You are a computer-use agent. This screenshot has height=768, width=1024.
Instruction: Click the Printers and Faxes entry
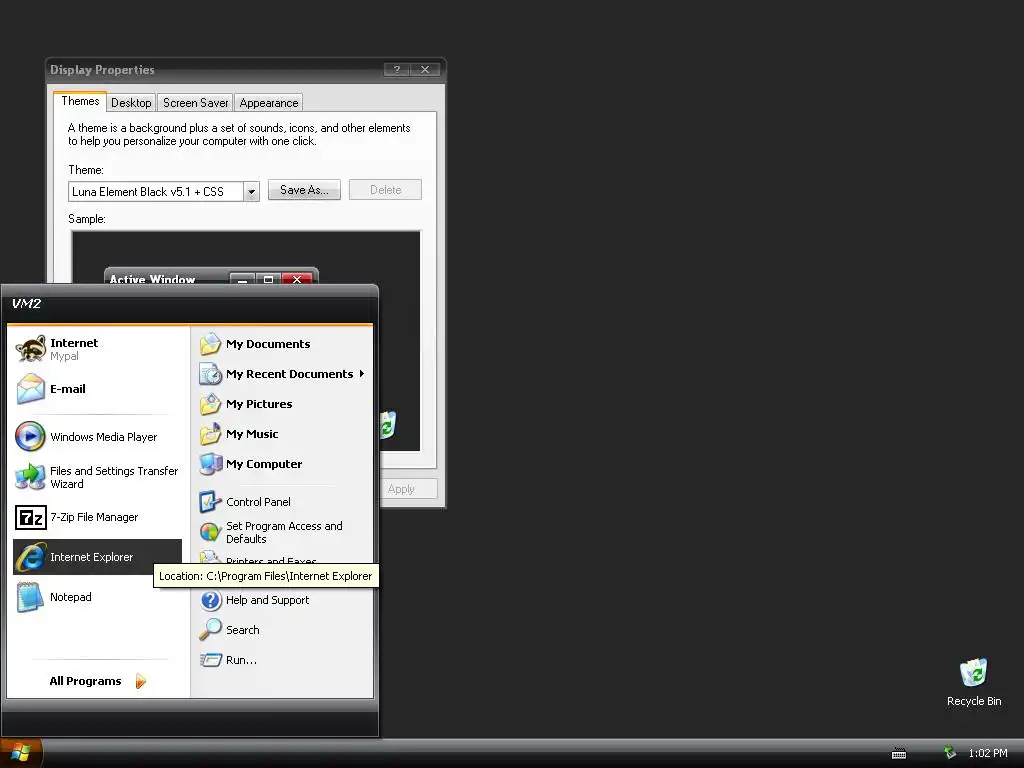point(271,561)
